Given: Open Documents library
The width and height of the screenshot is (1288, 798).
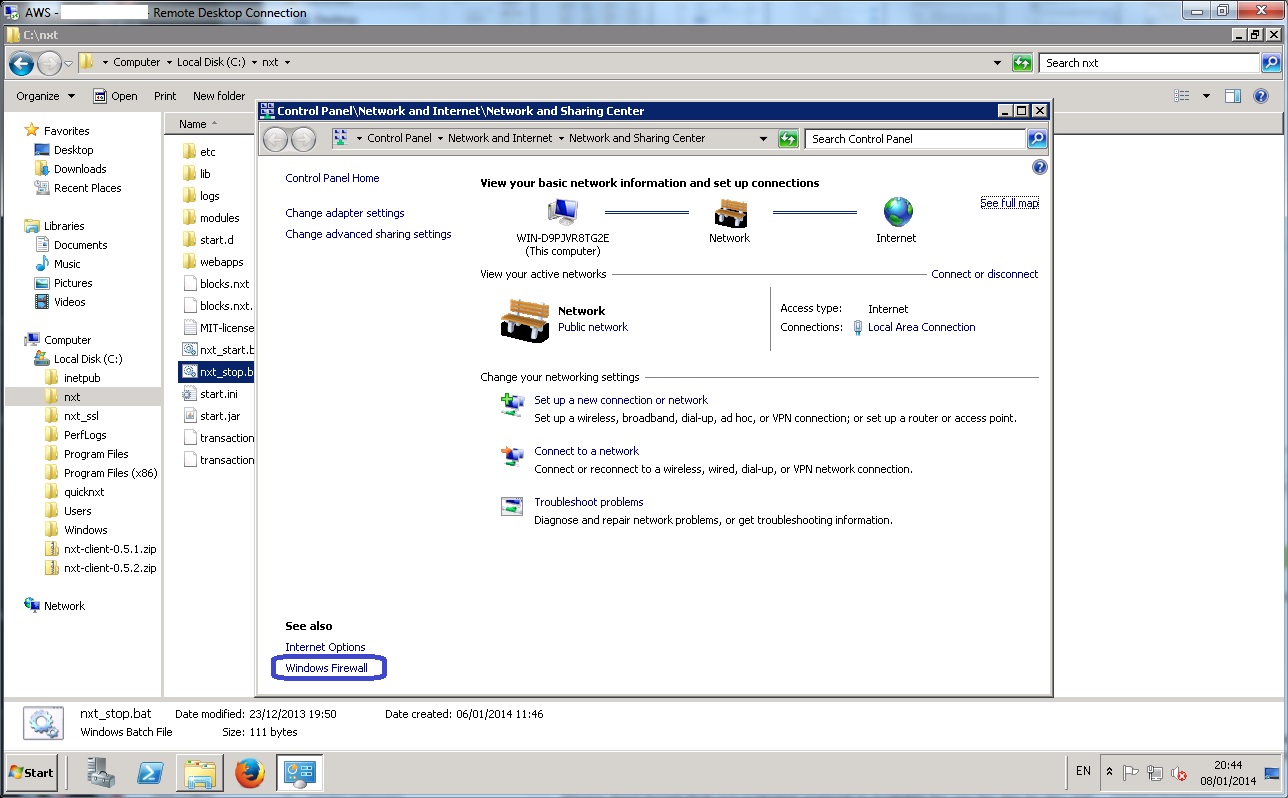Looking at the screenshot, I should 80,245.
